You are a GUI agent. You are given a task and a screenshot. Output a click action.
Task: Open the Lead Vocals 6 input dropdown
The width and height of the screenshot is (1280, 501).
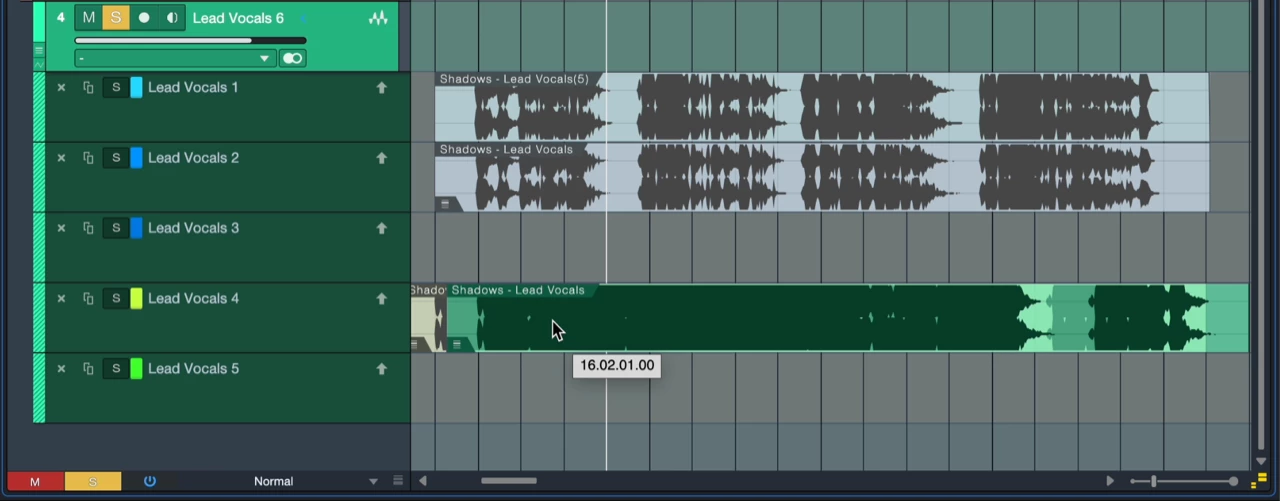[175, 59]
